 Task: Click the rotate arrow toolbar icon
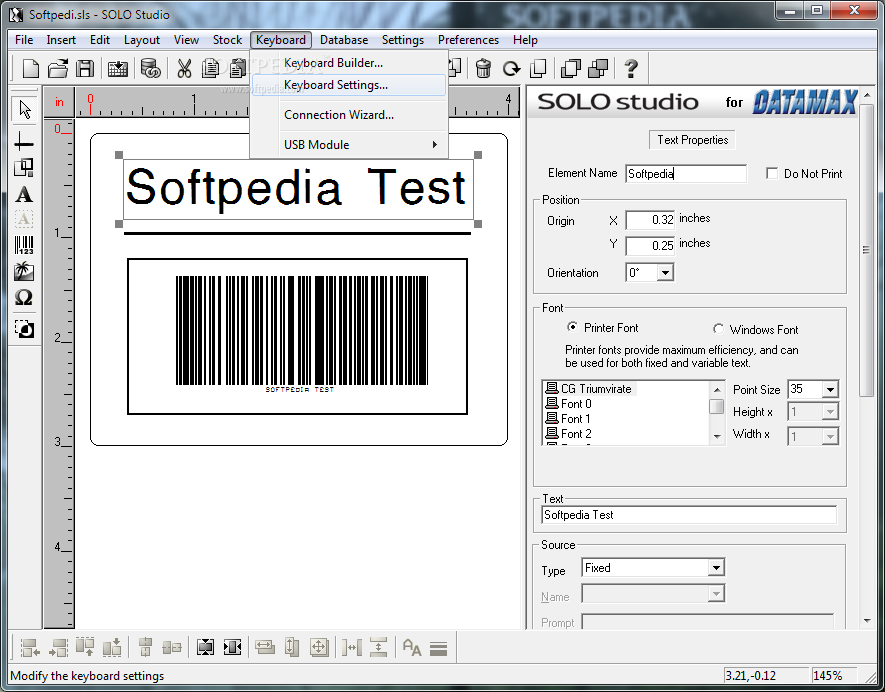coord(511,69)
